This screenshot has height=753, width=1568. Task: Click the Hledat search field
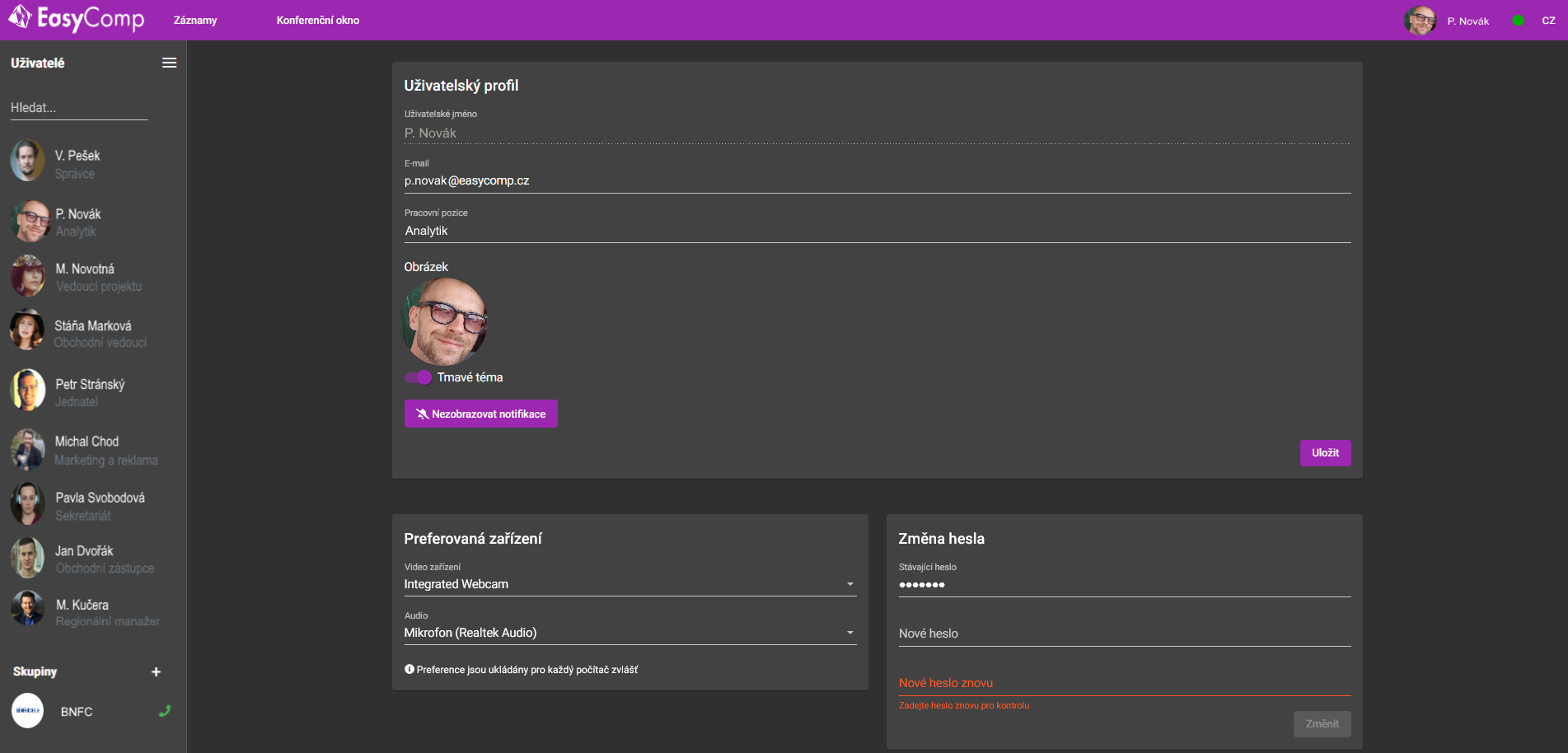(x=79, y=108)
